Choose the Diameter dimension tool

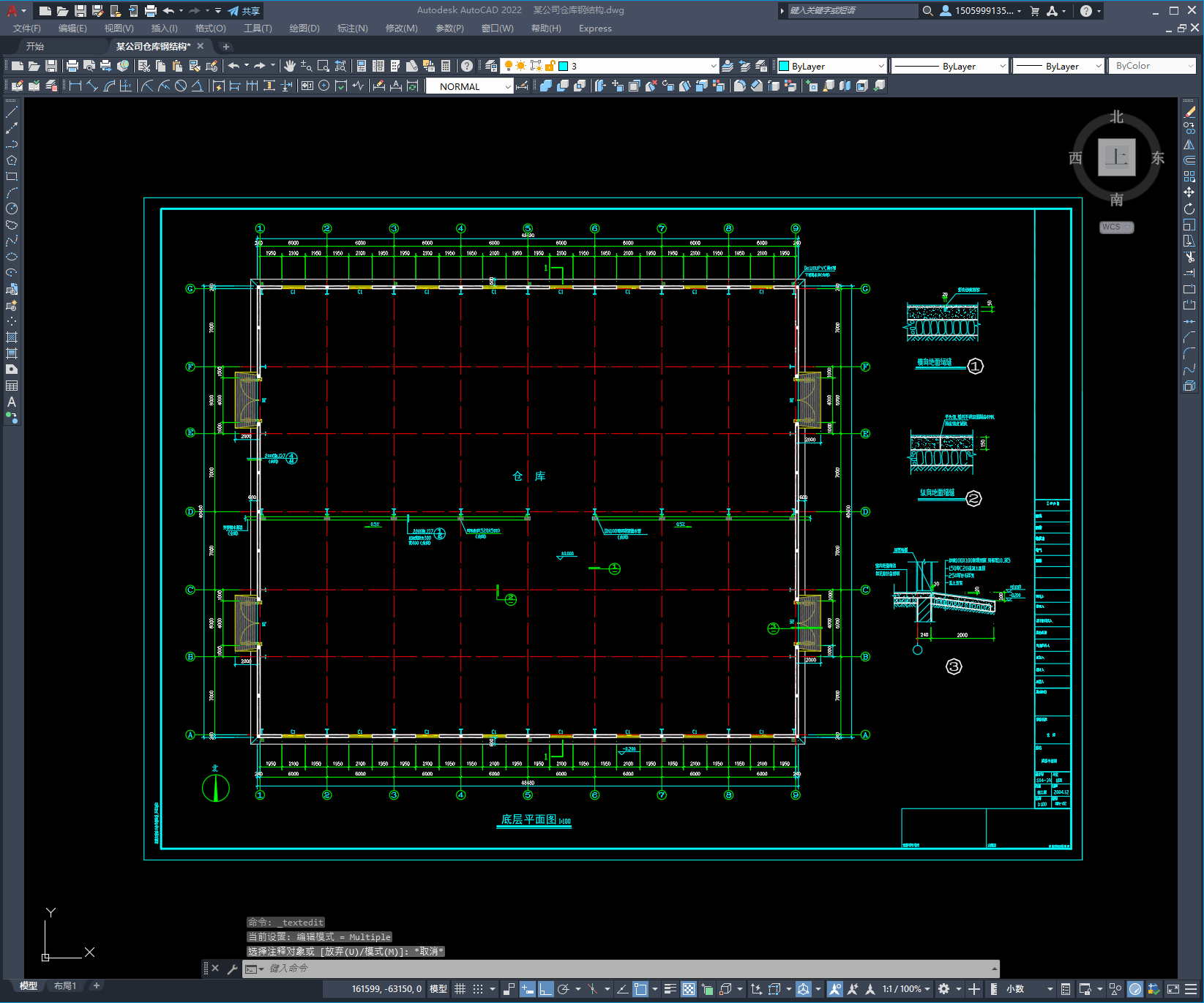[180, 86]
